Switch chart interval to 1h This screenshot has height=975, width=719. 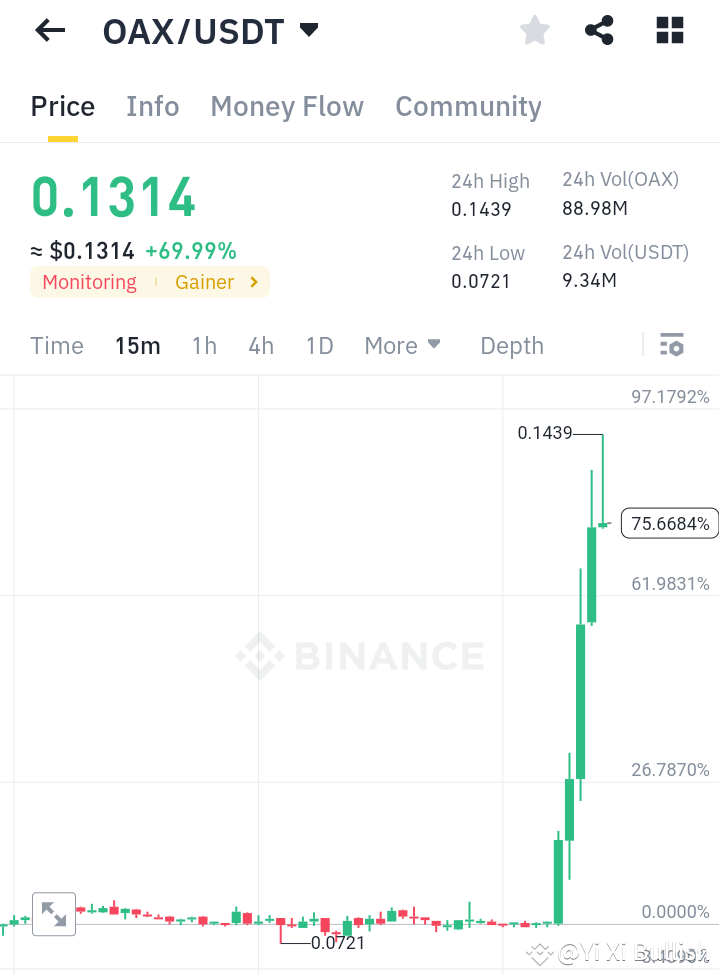[x=204, y=345]
